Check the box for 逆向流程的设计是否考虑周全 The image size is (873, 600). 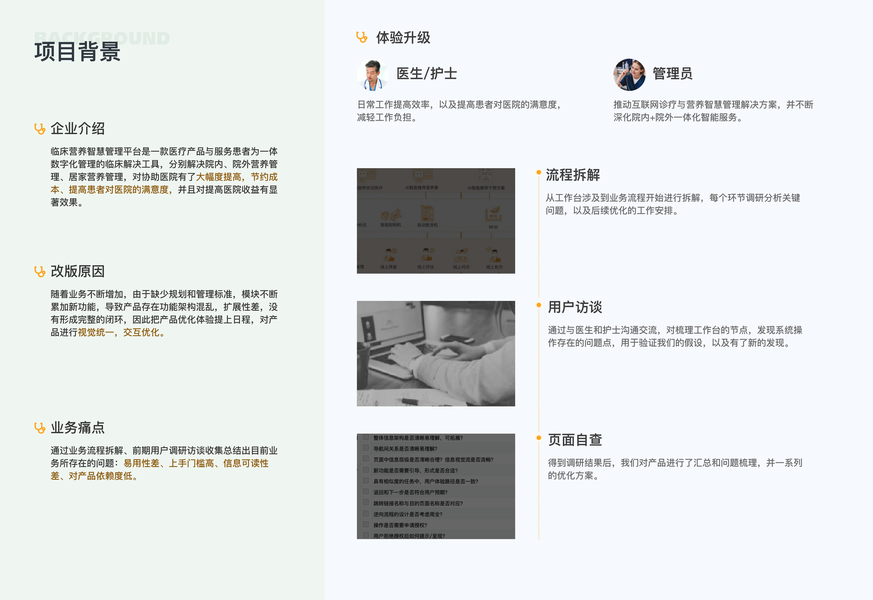coord(366,514)
